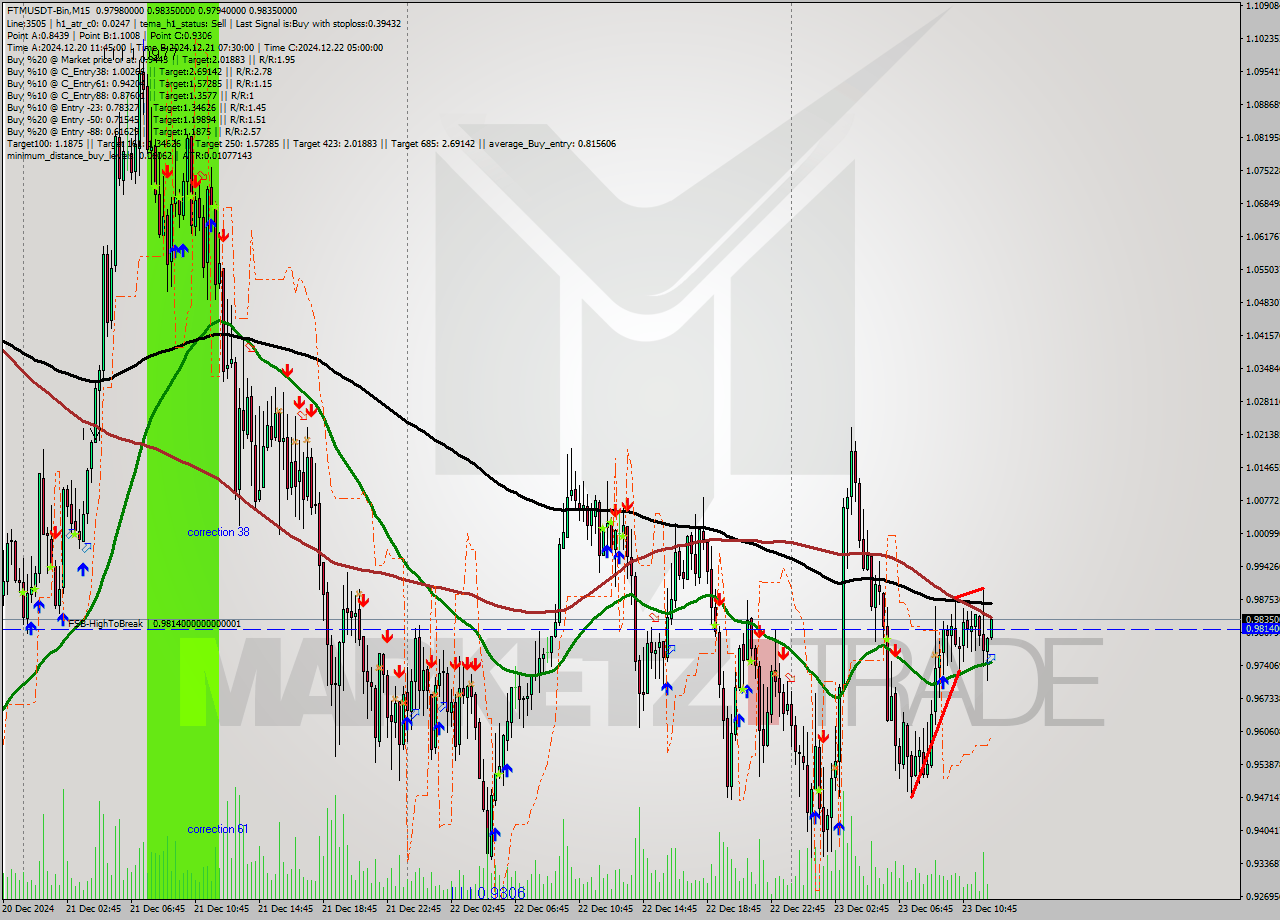
Task: Click the 'Buy %10 @ C_Entry61' line
Action: 139,83
